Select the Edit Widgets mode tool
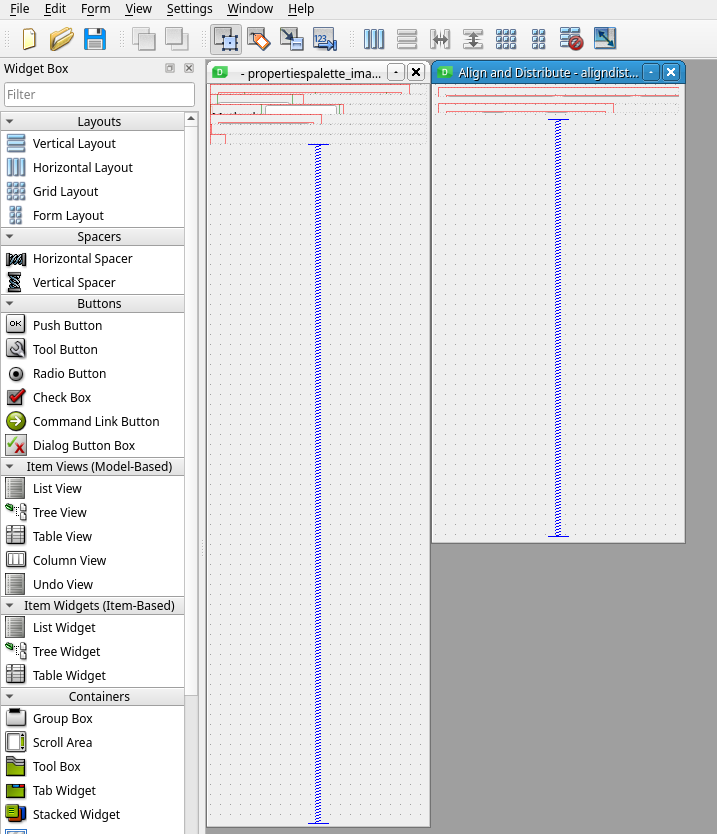The image size is (717, 834). [225, 39]
